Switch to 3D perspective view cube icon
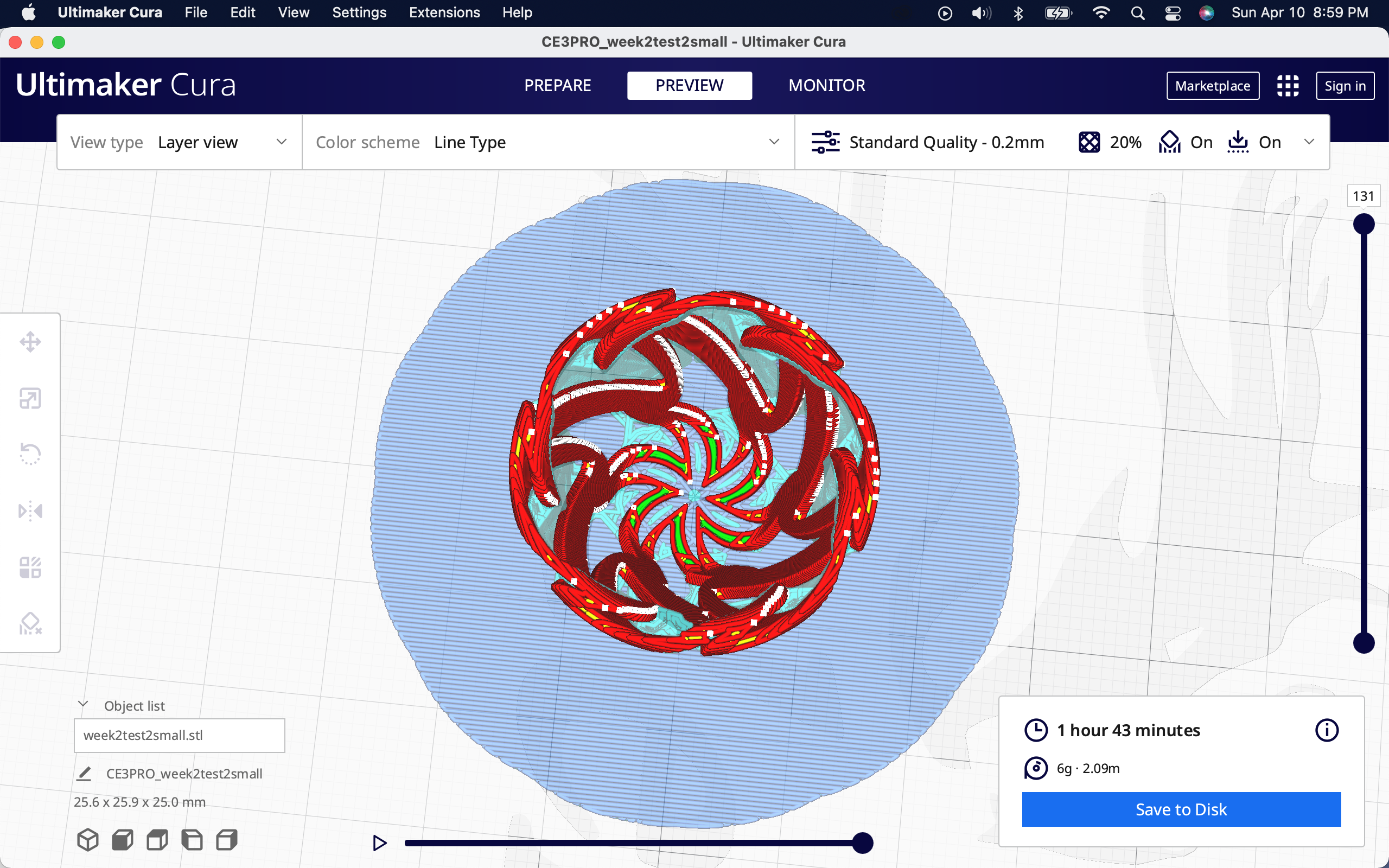Viewport: 1389px width, 868px height. click(88, 840)
